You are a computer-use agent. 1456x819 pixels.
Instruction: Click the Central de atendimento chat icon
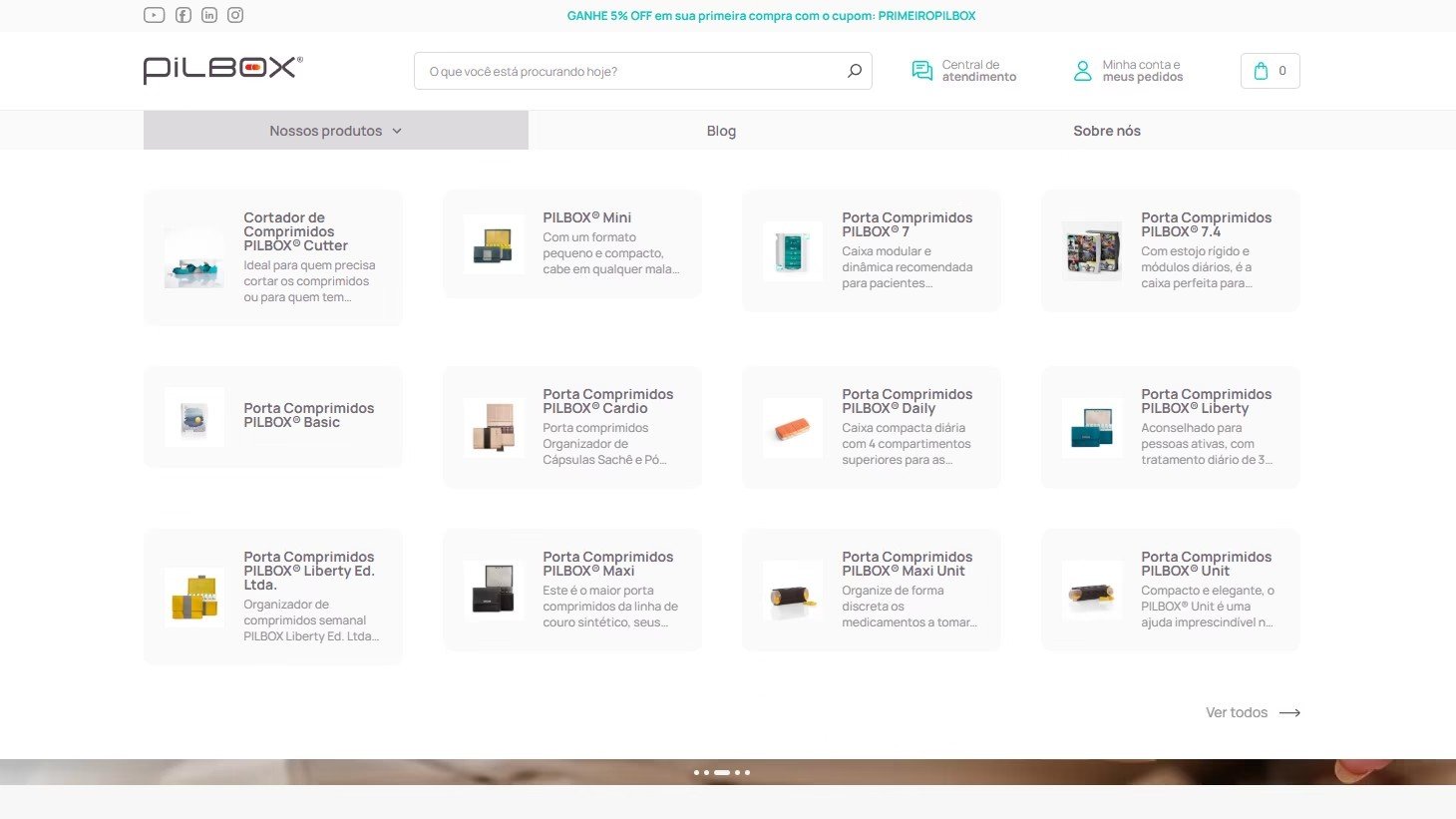[922, 71]
